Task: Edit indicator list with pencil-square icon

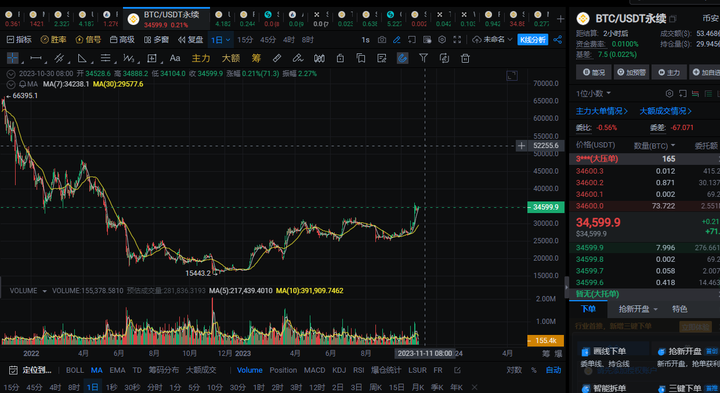Action: click(x=457, y=370)
